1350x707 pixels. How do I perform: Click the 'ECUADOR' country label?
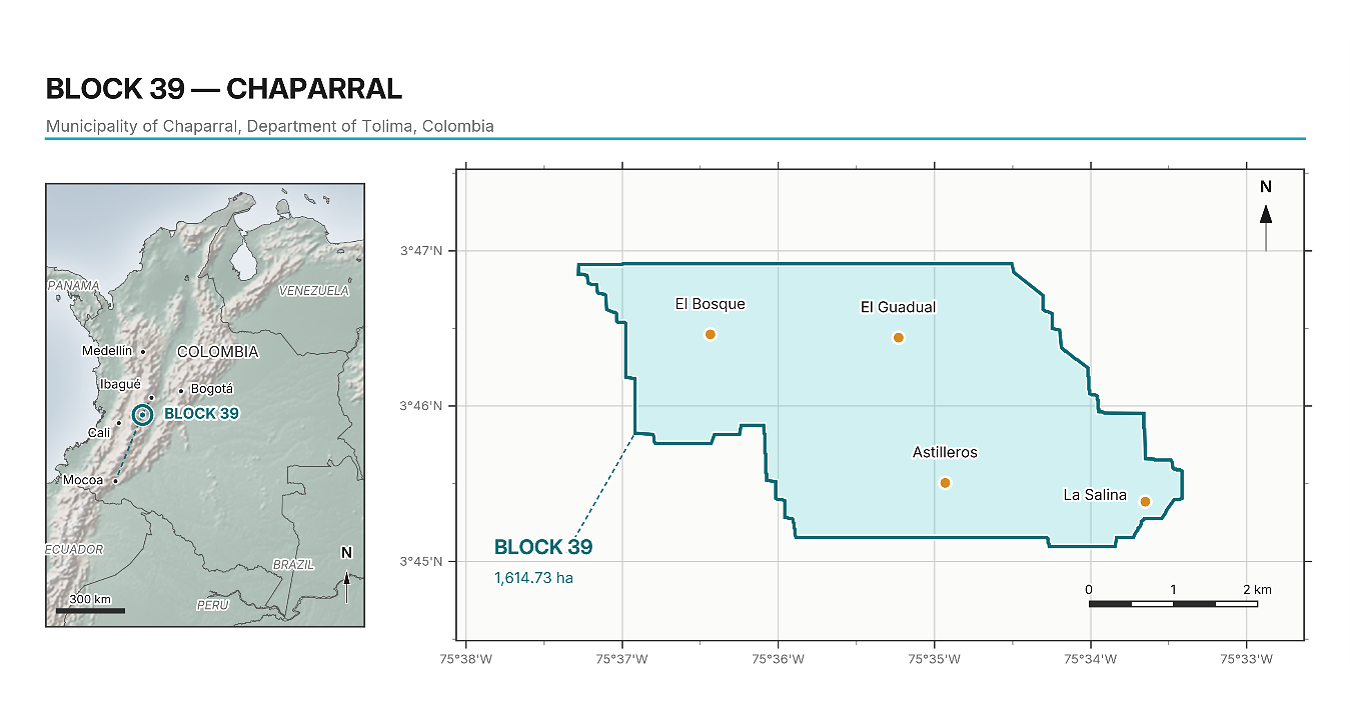pos(75,550)
